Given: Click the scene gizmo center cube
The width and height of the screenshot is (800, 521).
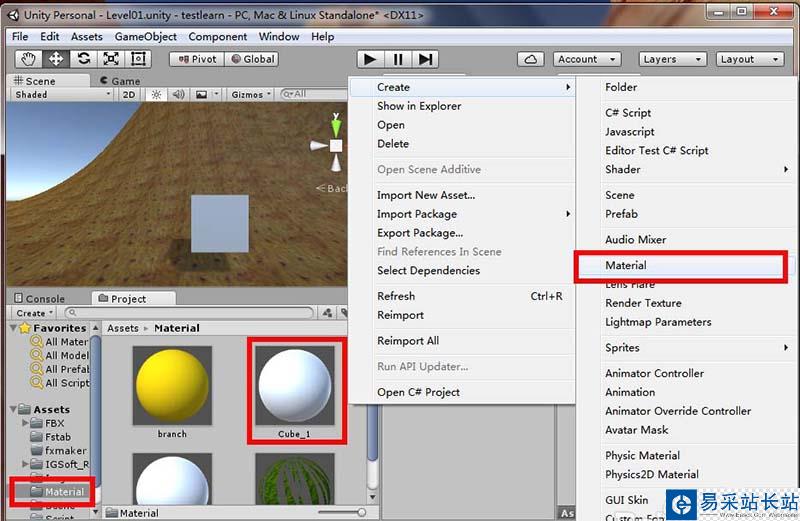Looking at the screenshot, I should tap(336, 146).
